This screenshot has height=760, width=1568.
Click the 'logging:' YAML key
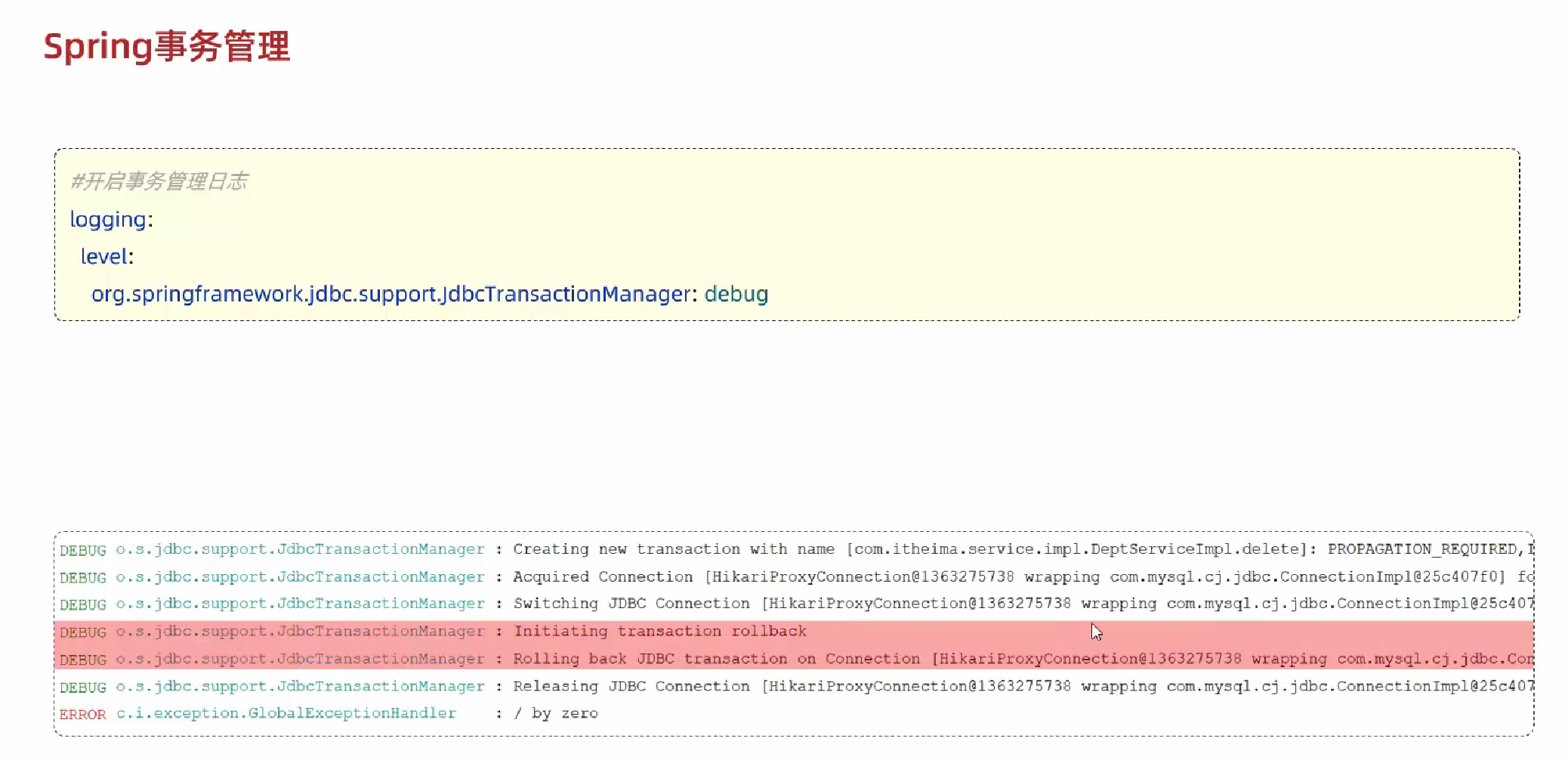(x=111, y=220)
